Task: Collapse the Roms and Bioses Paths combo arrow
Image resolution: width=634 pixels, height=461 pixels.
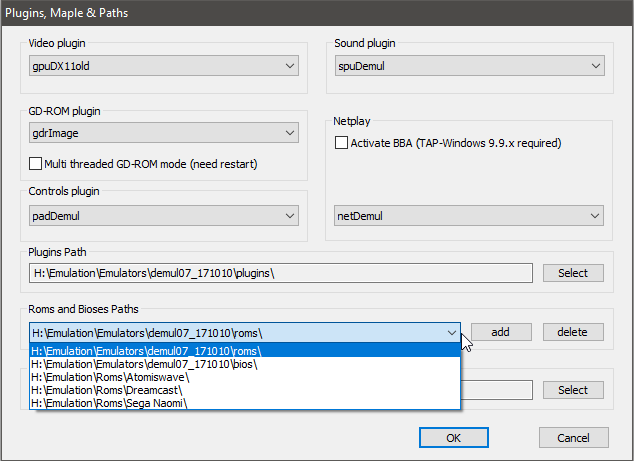Action: coord(452,333)
